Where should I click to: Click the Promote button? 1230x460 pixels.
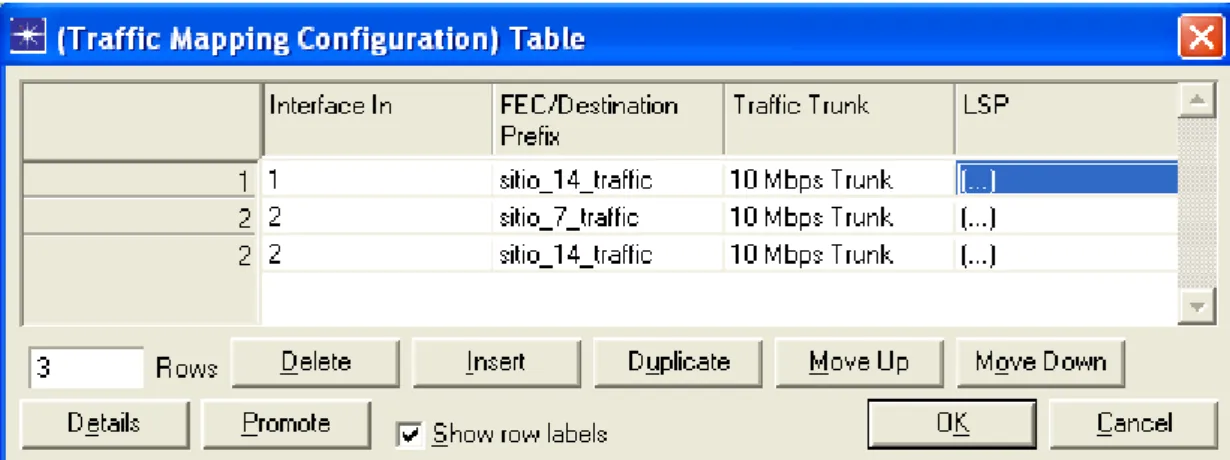tap(286, 424)
